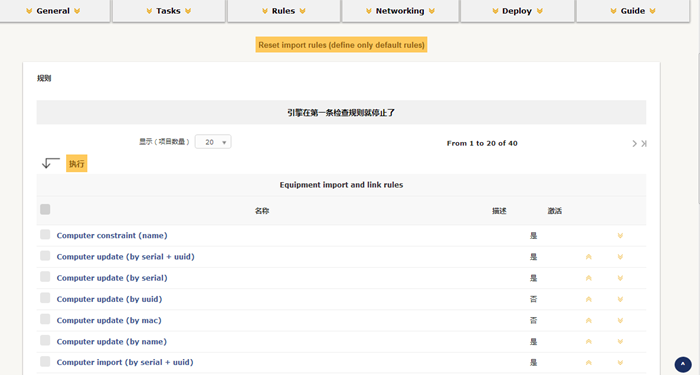Expand the Networking menu
The width and height of the screenshot is (700, 375).
[x=400, y=11]
